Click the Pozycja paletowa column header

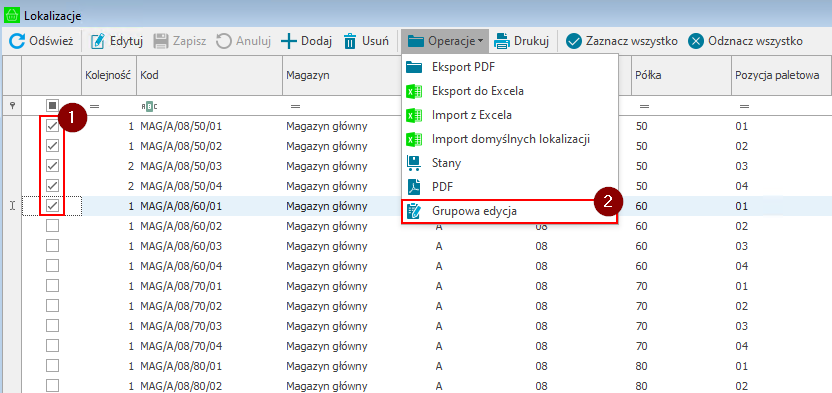(778, 75)
